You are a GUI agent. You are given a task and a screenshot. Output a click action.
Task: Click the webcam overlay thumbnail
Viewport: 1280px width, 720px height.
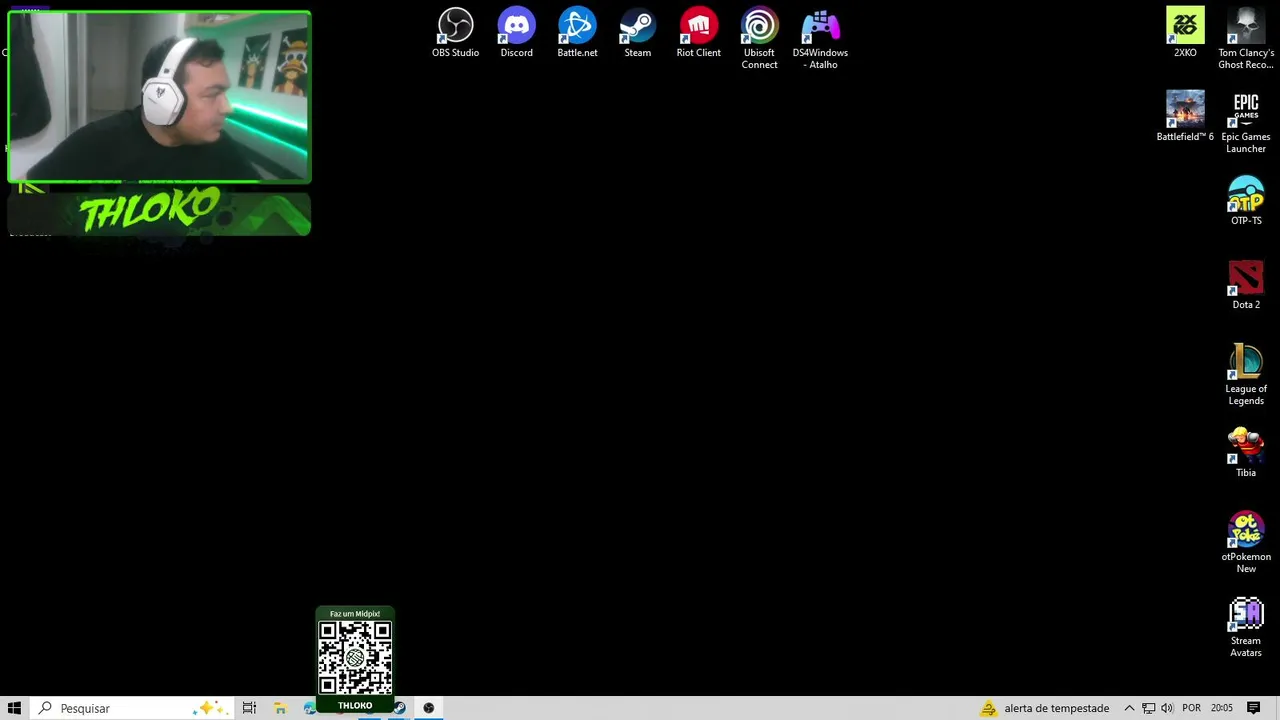159,97
